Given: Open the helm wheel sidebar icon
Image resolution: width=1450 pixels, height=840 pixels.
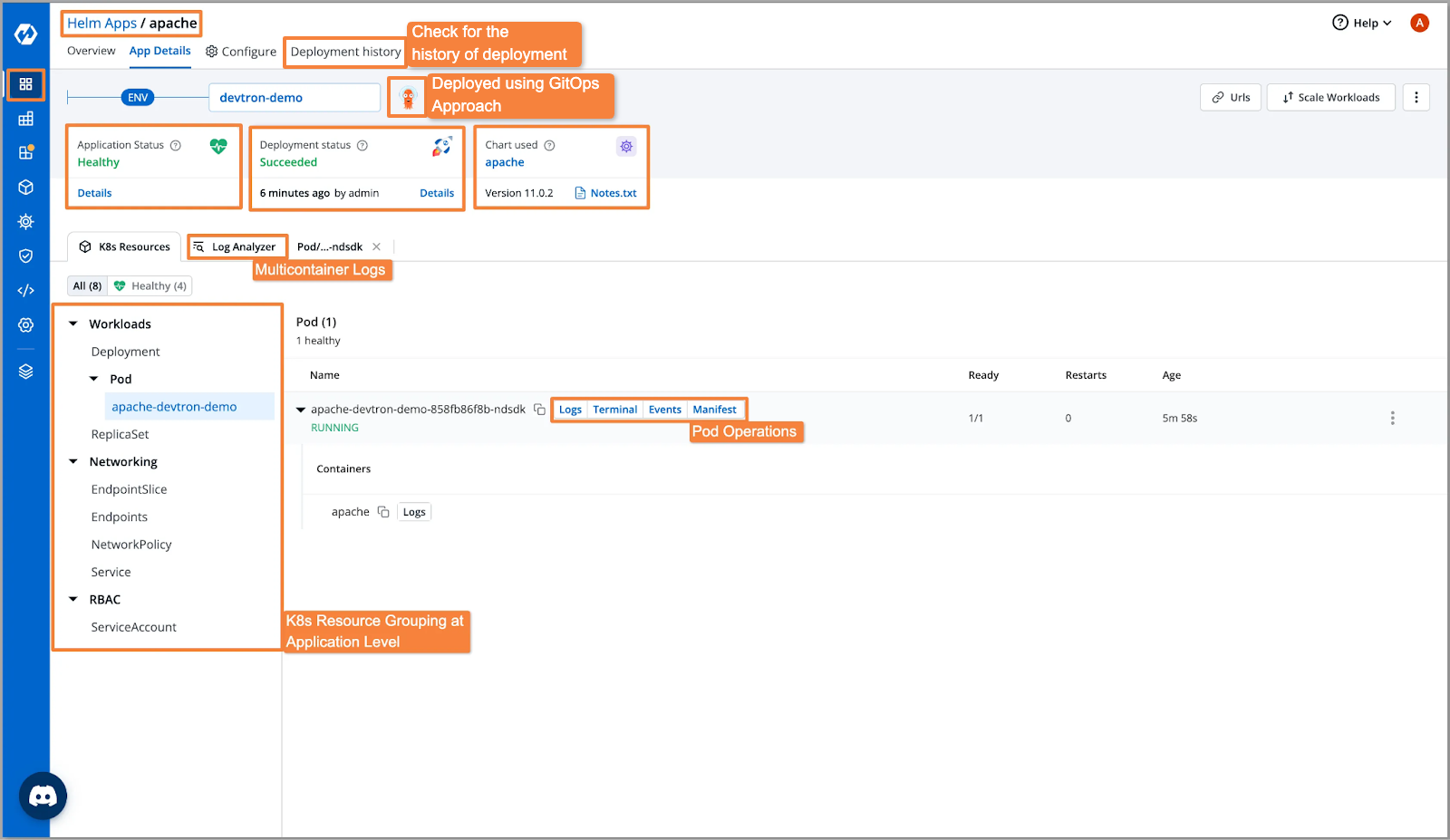Looking at the screenshot, I should (25, 221).
